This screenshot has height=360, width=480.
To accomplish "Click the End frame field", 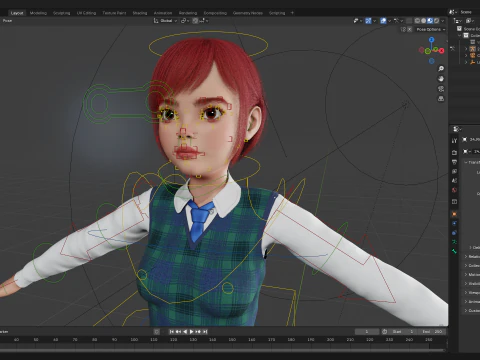I will coord(432,332).
